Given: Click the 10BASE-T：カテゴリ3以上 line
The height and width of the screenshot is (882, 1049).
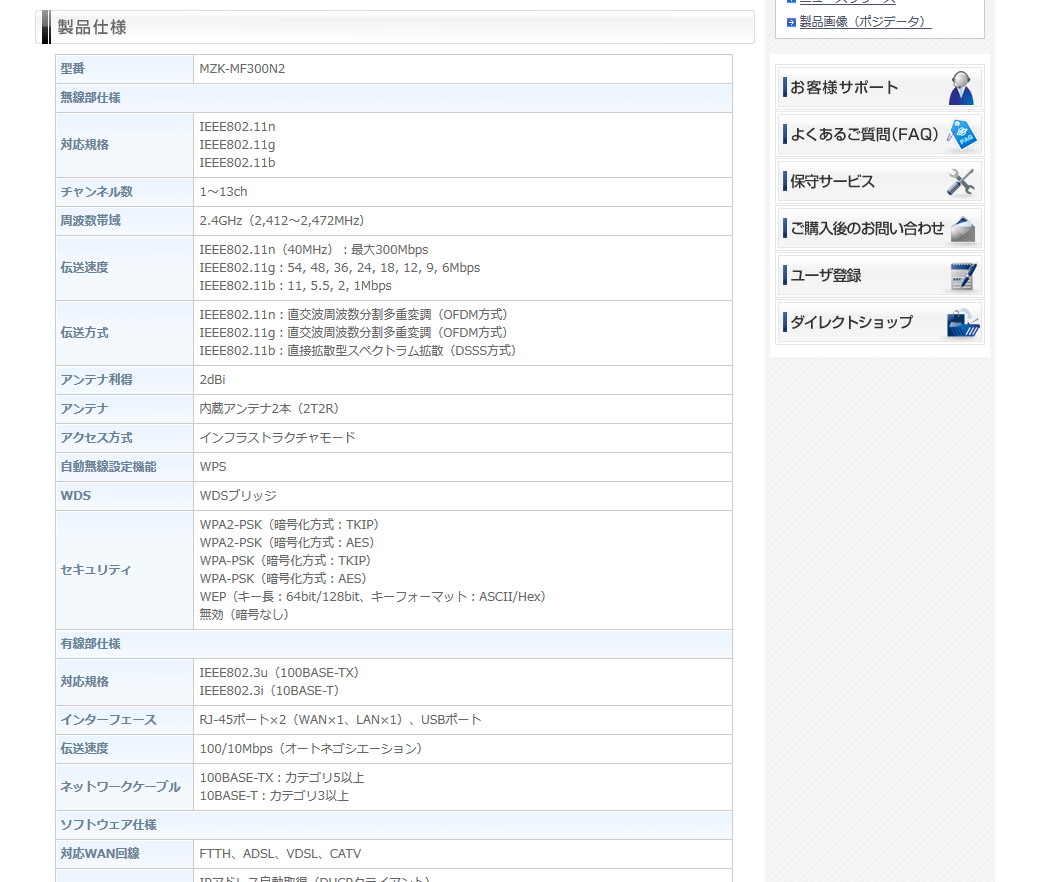Looking at the screenshot, I should click(x=274, y=796).
